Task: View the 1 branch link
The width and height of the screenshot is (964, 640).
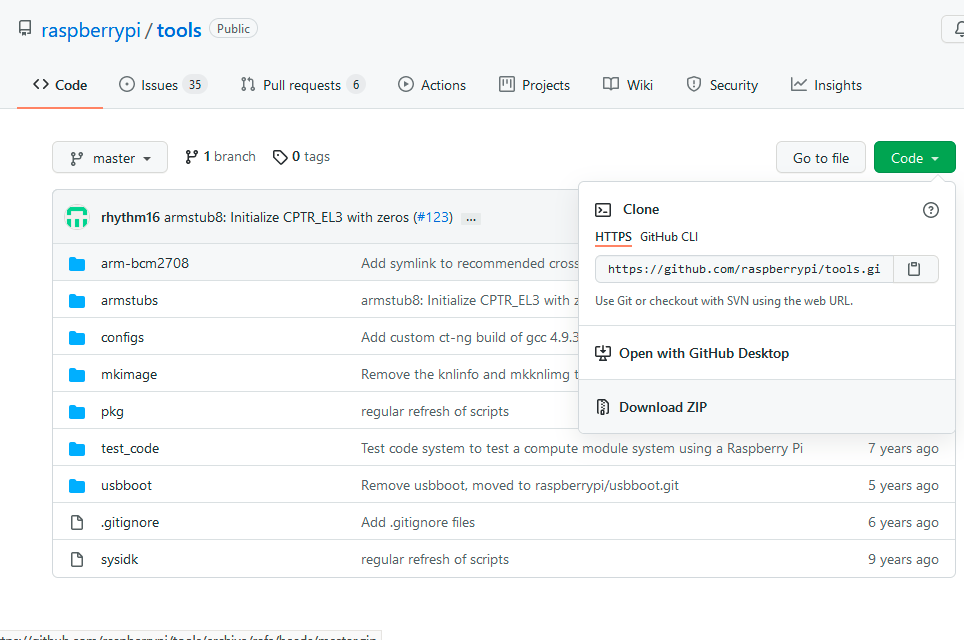Action: click(x=220, y=157)
